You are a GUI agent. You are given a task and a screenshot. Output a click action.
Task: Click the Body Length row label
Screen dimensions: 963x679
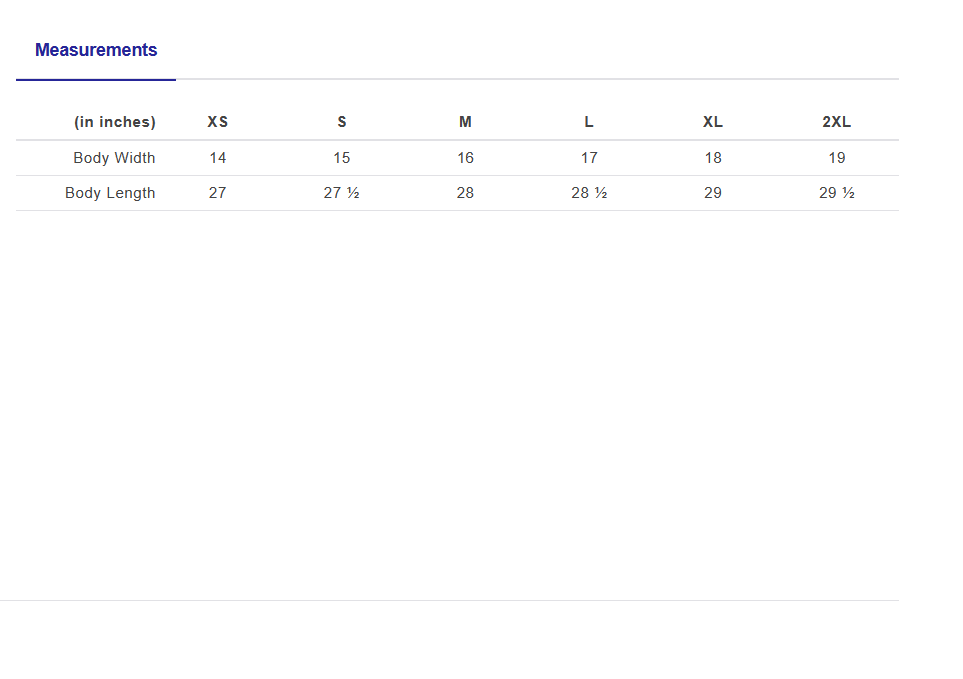pos(110,193)
